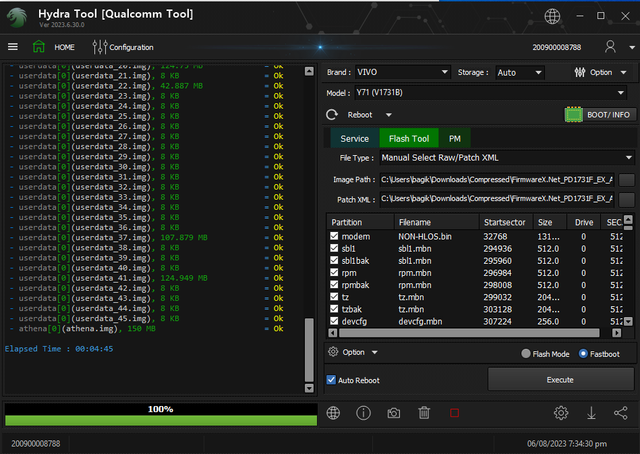
Task: Open the Model Y71 (V1731B) dropdown
Action: coord(490,93)
